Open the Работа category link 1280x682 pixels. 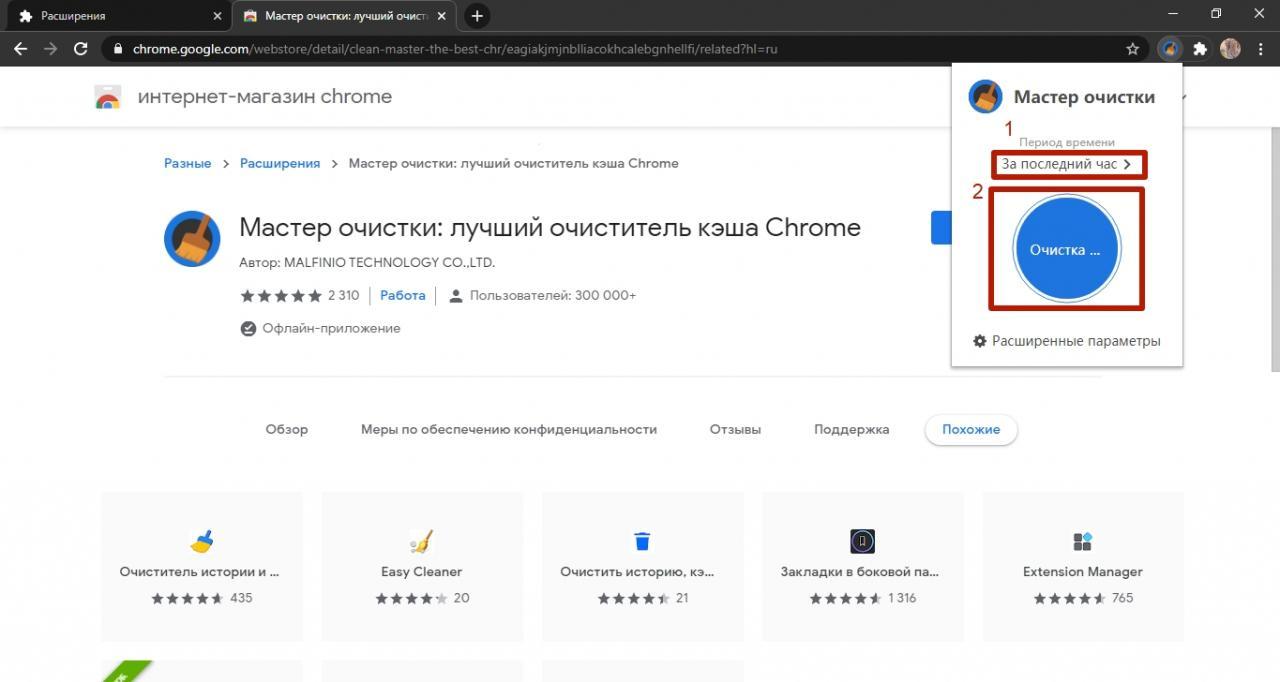(x=403, y=295)
